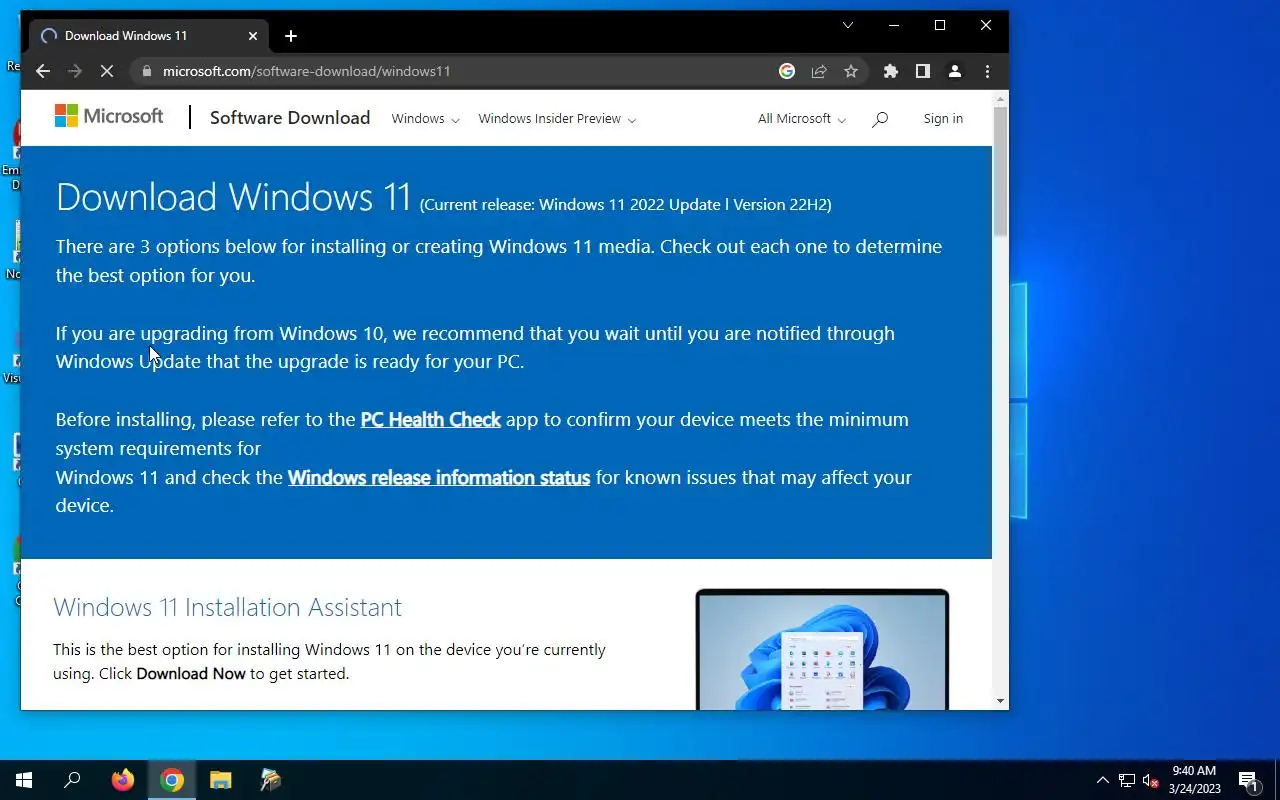Expand Windows Insider Preview dropdown
This screenshot has width=1280, height=800.
coord(557,119)
